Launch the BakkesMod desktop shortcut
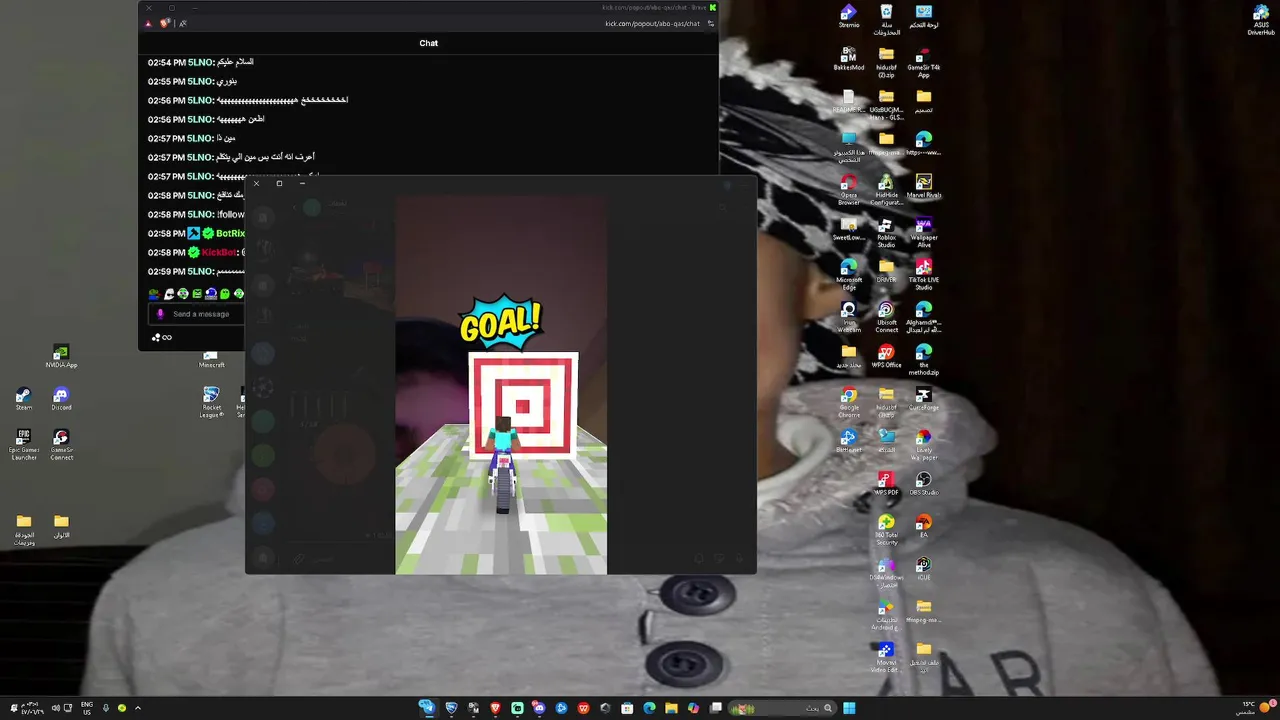1280x720 pixels. (849, 58)
